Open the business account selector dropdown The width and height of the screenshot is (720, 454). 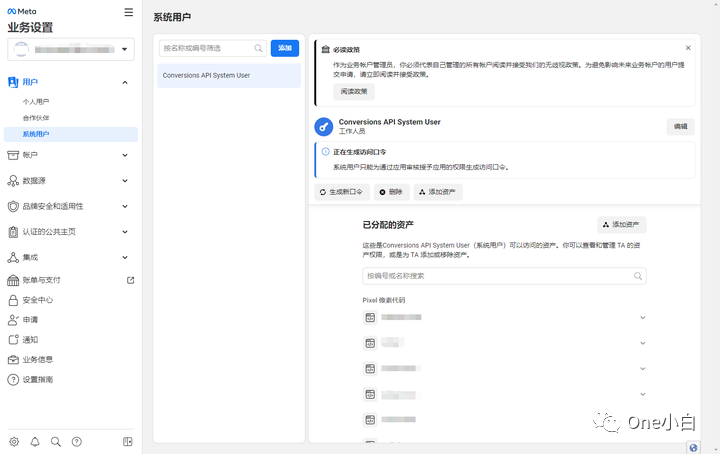[x=71, y=49]
